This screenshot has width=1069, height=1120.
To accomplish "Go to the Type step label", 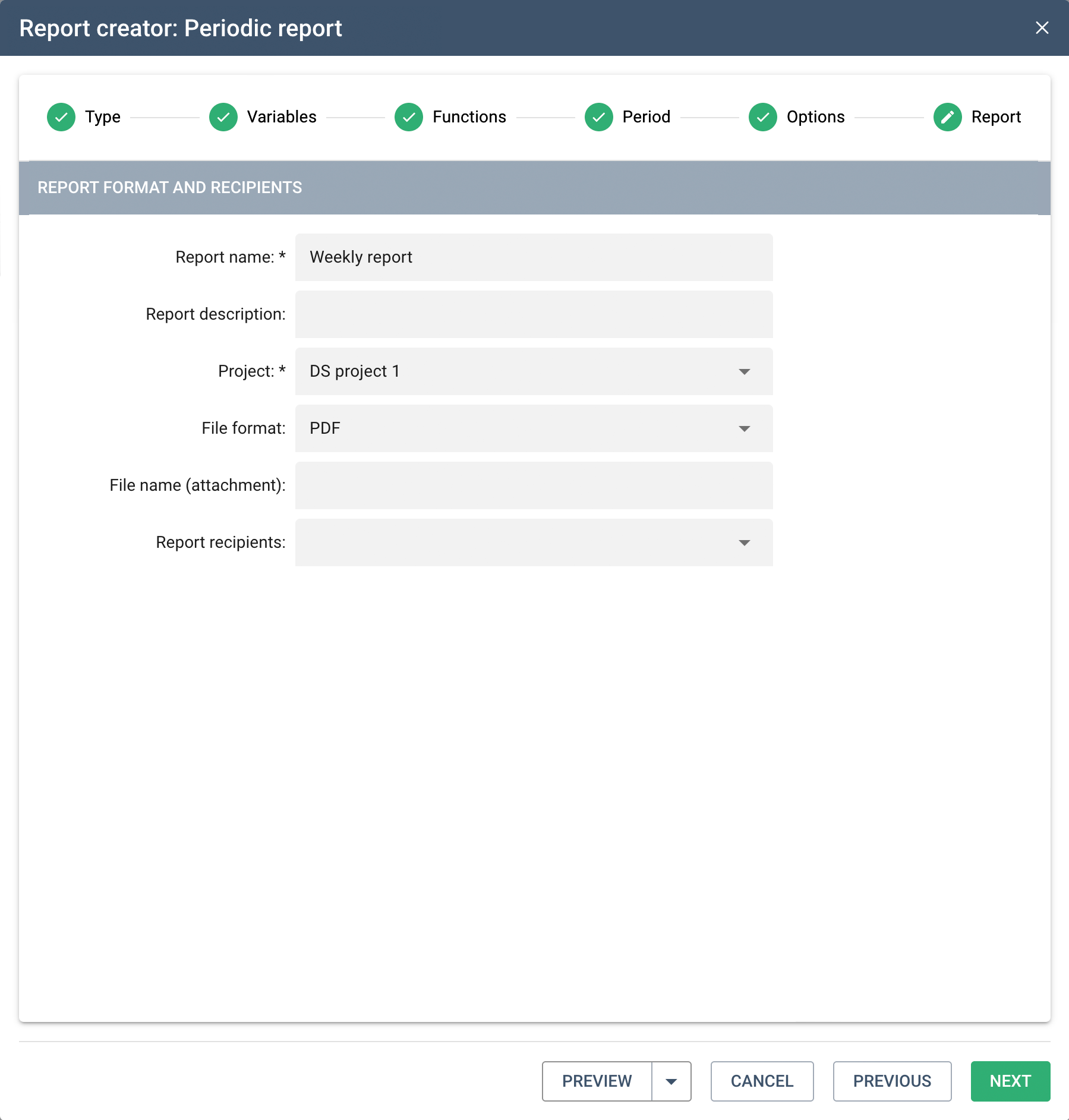I will click(x=103, y=117).
